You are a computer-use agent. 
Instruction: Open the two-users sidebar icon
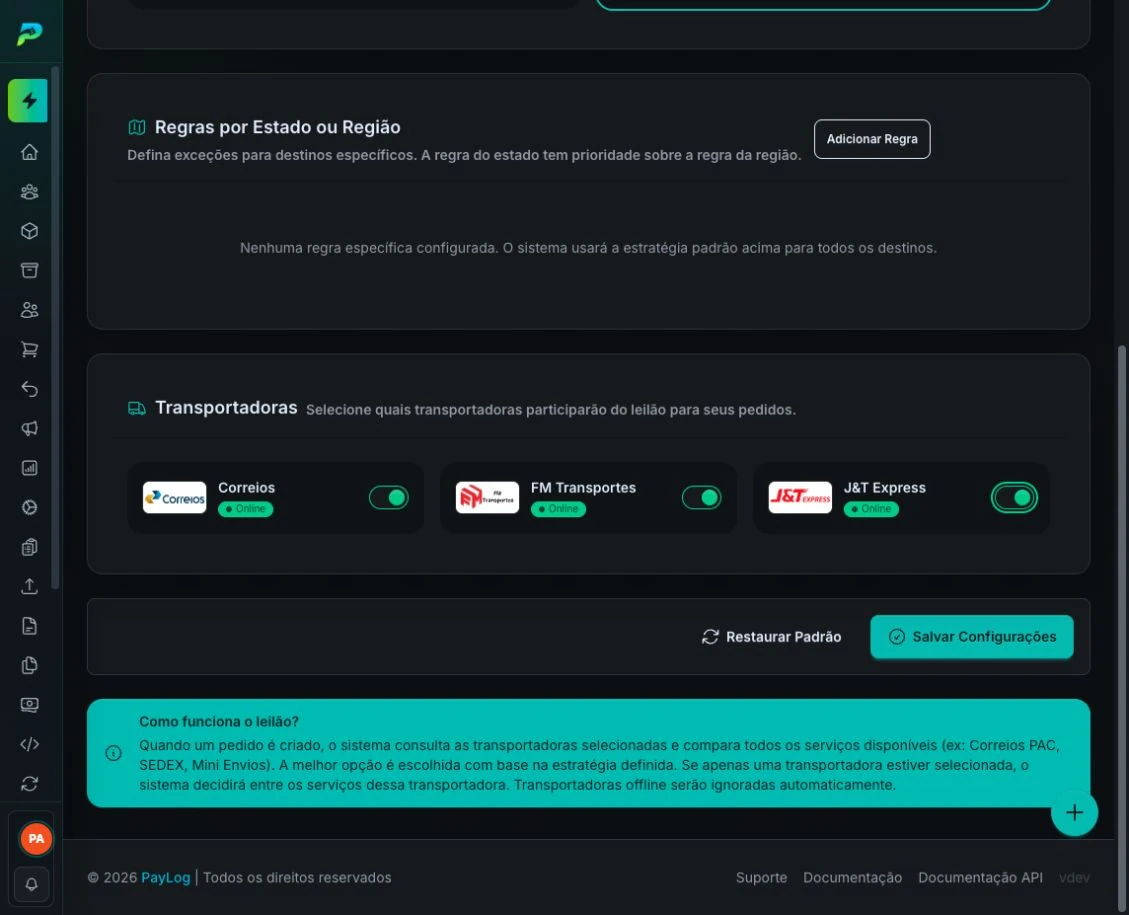(x=30, y=310)
